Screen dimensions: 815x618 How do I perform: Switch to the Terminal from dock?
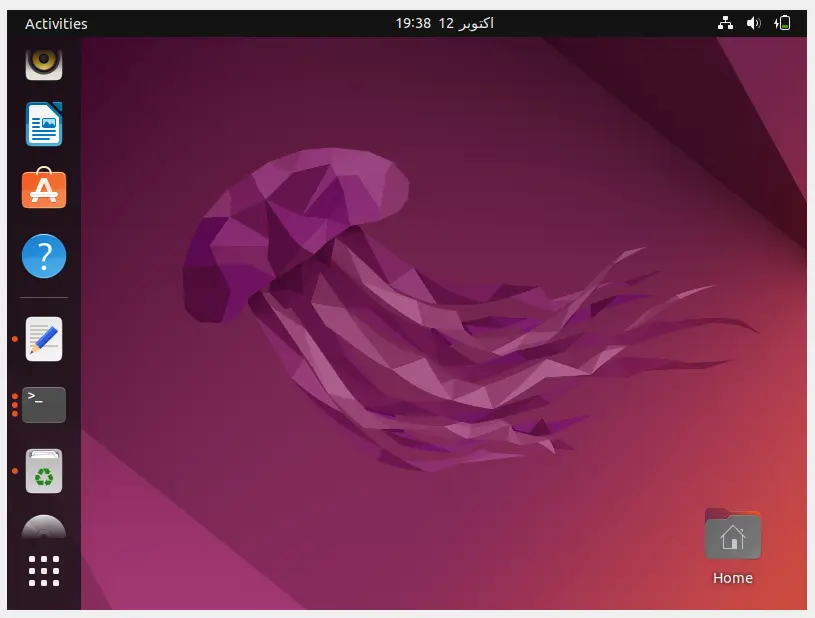(44, 405)
